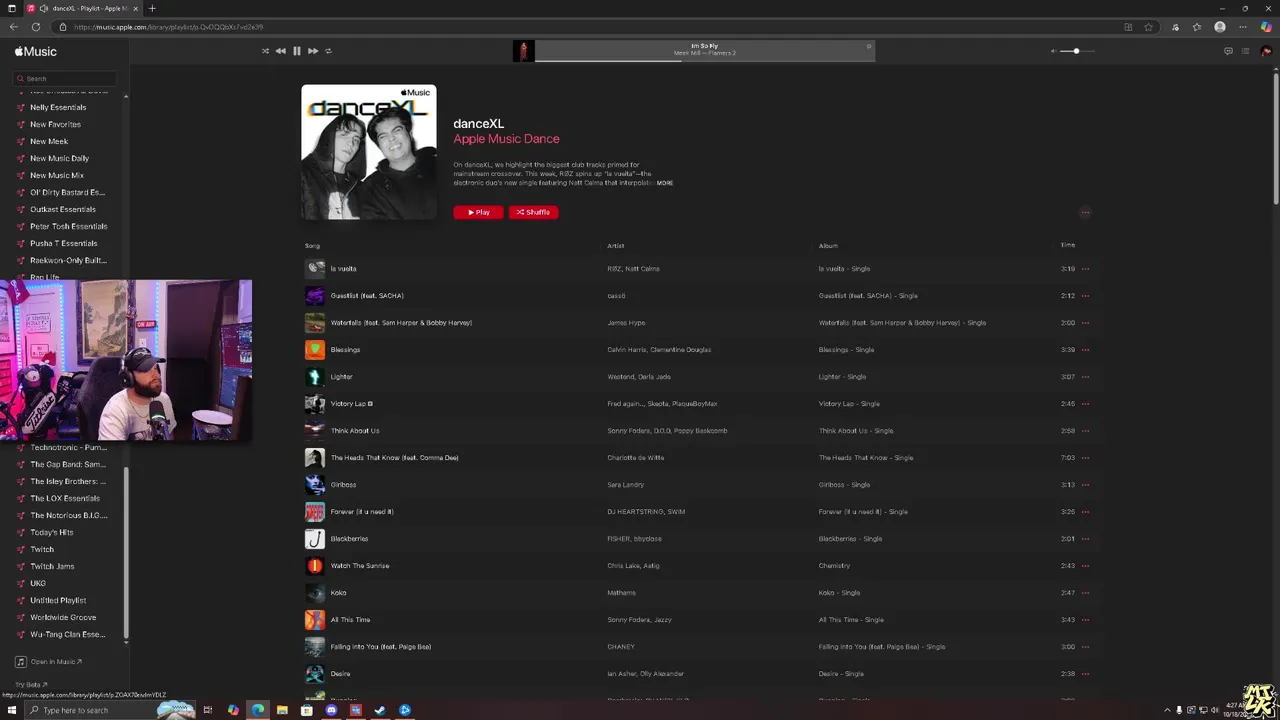The width and height of the screenshot is (1280, 720).
Task: Toggle shuffle in the playback controls
Action: click(x=265, y=51)
